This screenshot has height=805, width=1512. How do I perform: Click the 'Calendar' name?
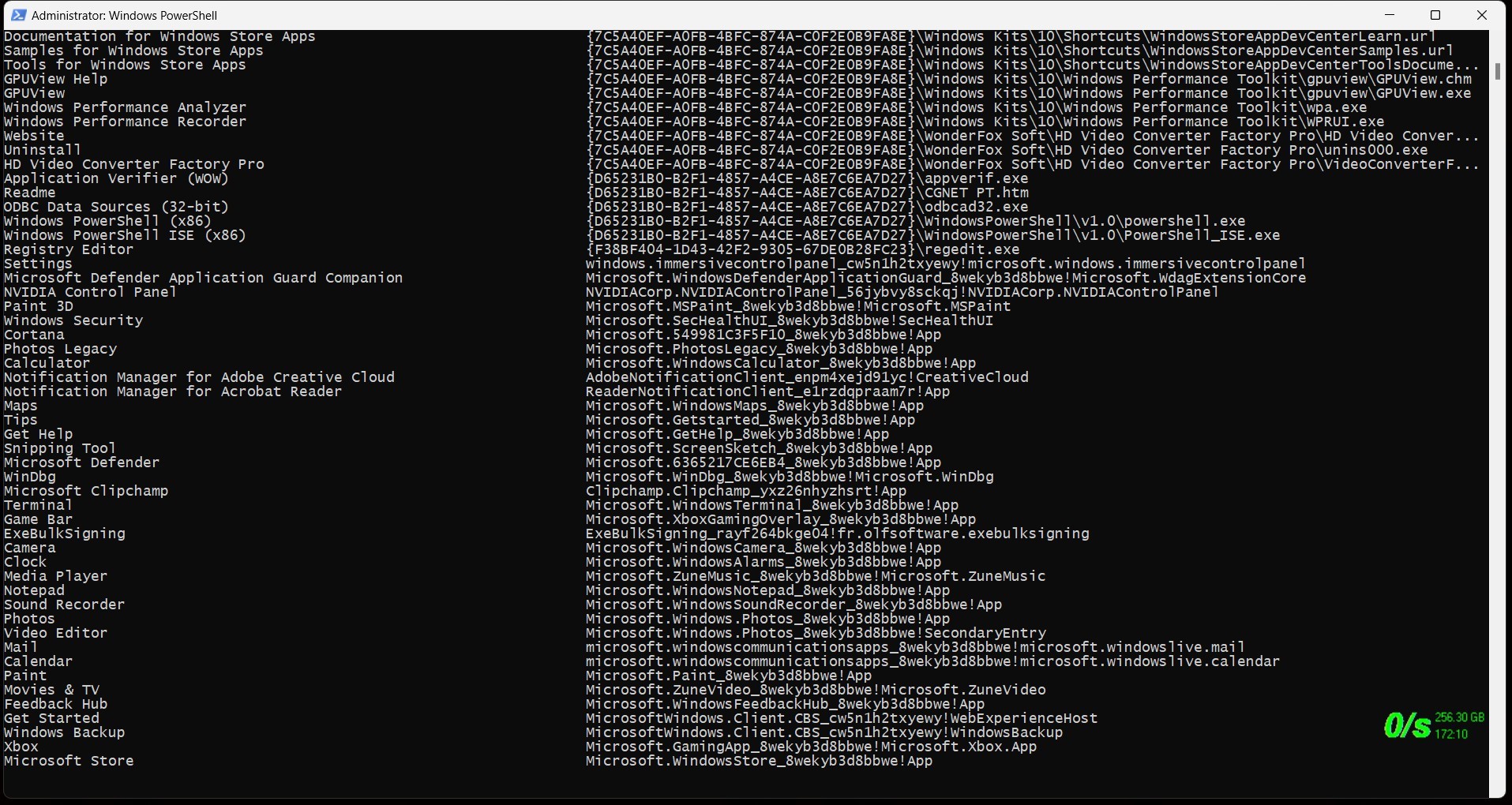[39, 661]
